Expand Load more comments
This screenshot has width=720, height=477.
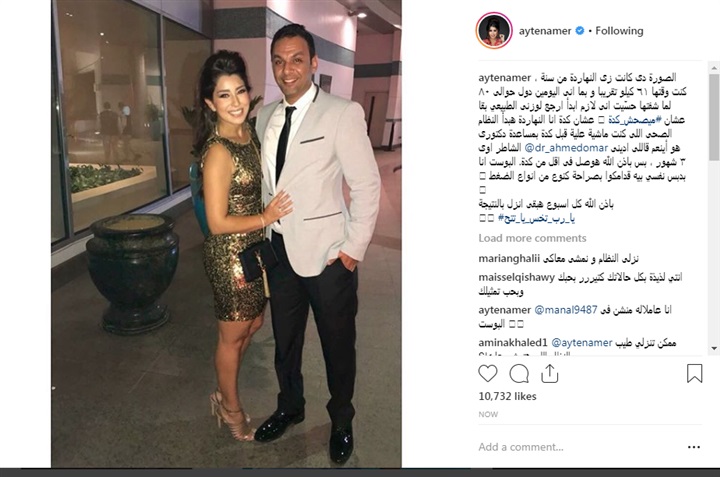532,238
